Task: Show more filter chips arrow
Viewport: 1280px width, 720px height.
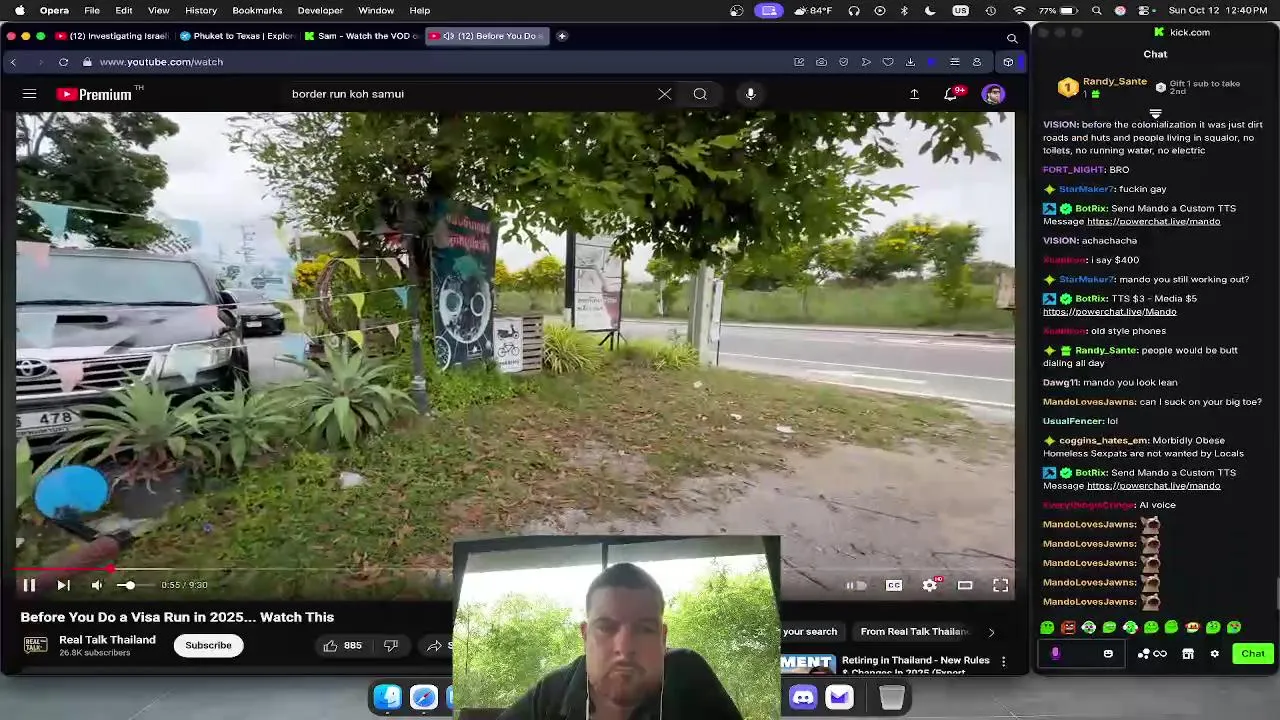Action: (x=991, y=632)
